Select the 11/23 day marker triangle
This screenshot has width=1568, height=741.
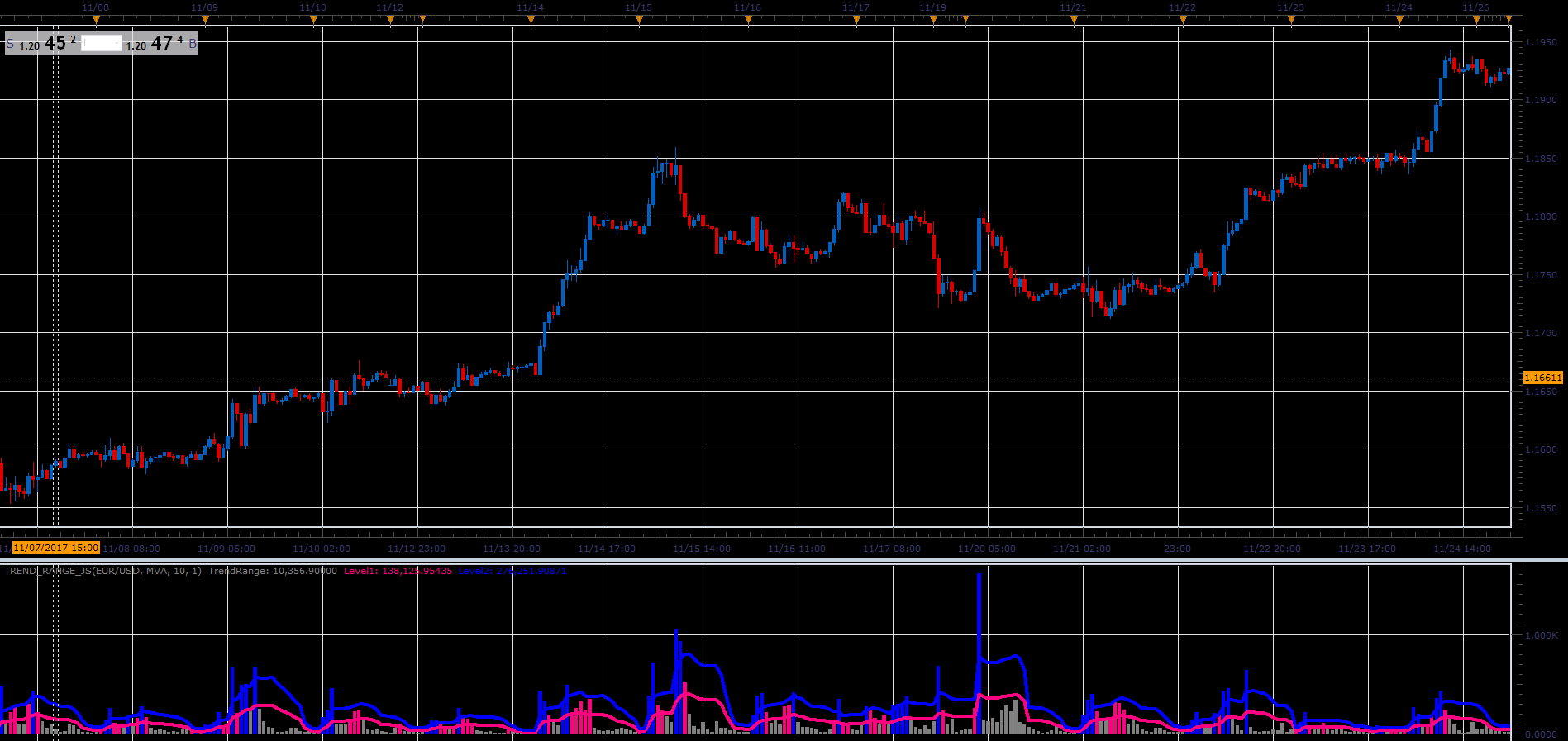point(1291,19)
